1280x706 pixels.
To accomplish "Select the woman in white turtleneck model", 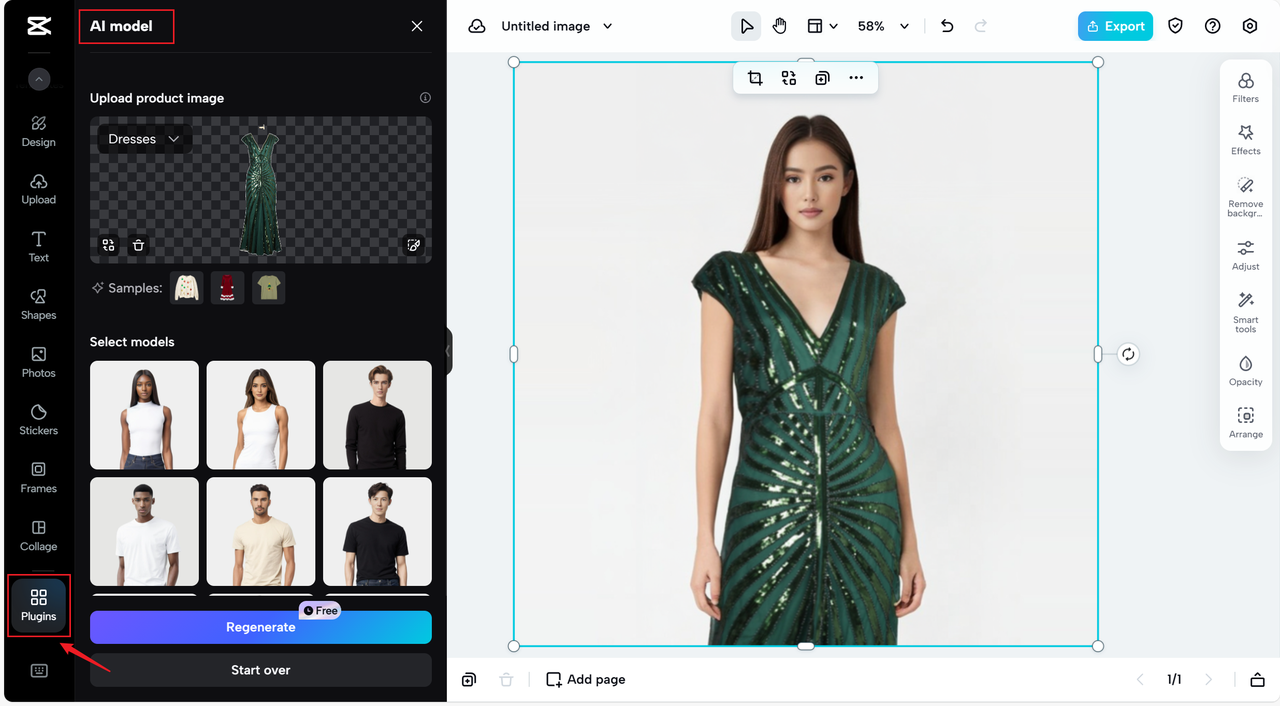I will pos(144,415).
